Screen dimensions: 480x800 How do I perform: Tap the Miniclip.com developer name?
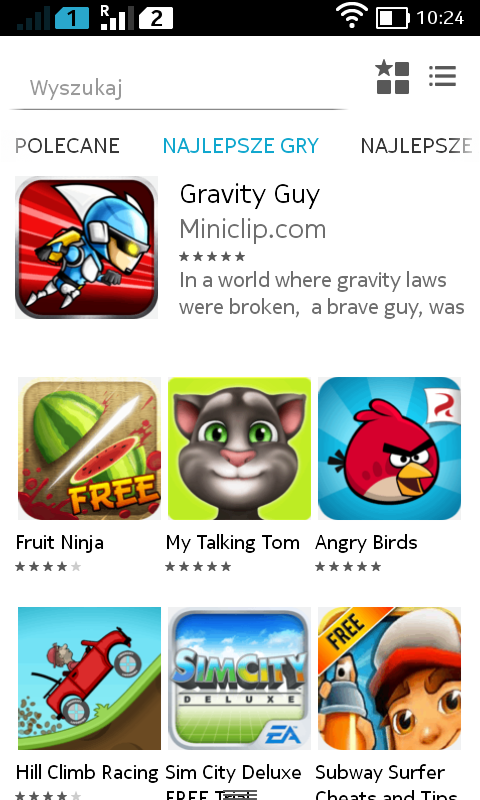pyautogui.click(x=252, y=229)
